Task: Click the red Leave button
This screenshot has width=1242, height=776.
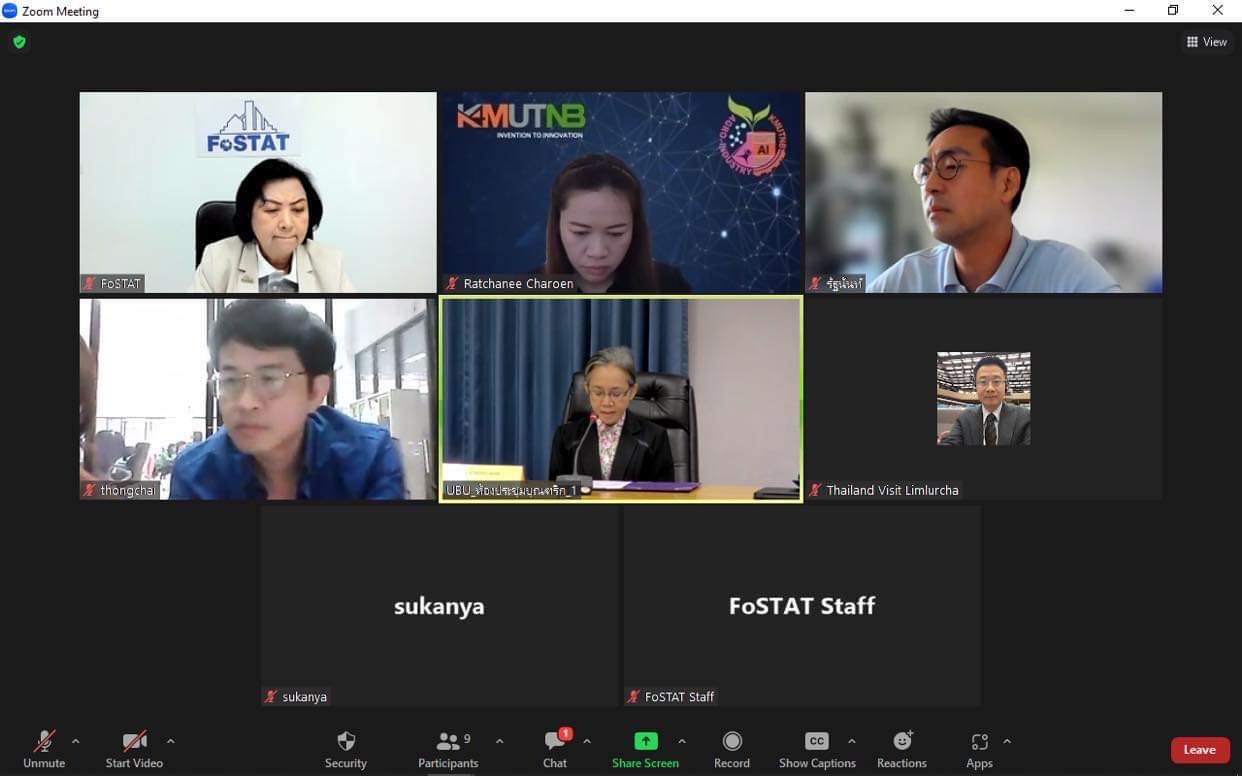Action: coord(1200,750)
